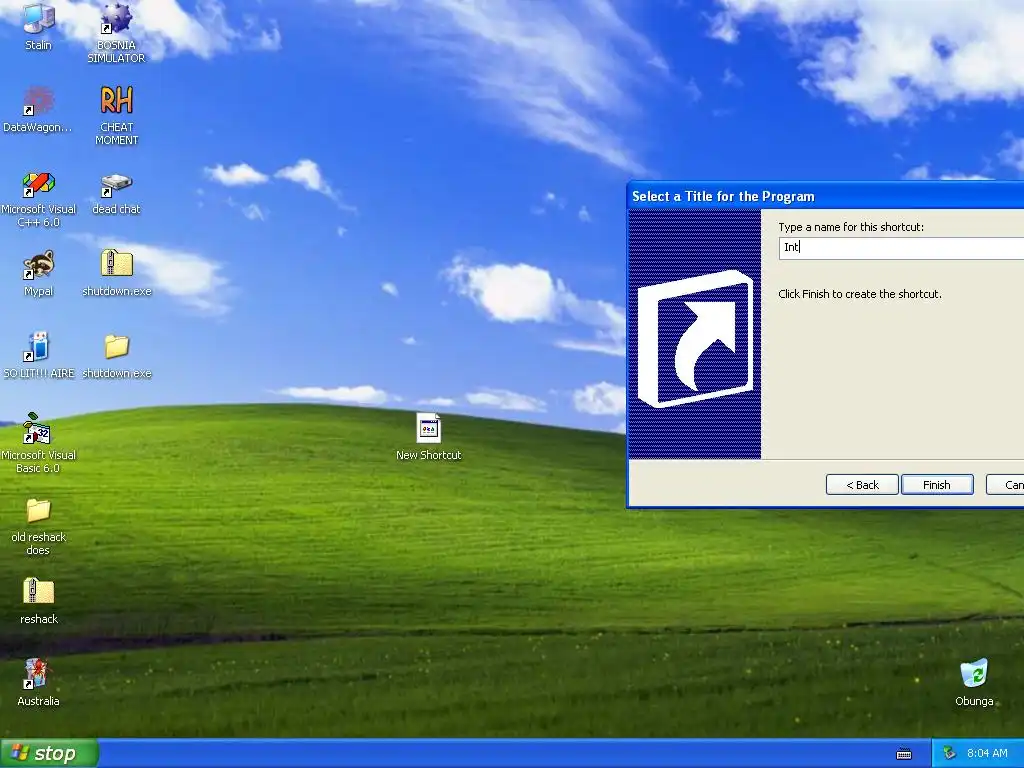Select the dead chat drive shortcut
Viewport: 1024px width, 768px height.
116,185
